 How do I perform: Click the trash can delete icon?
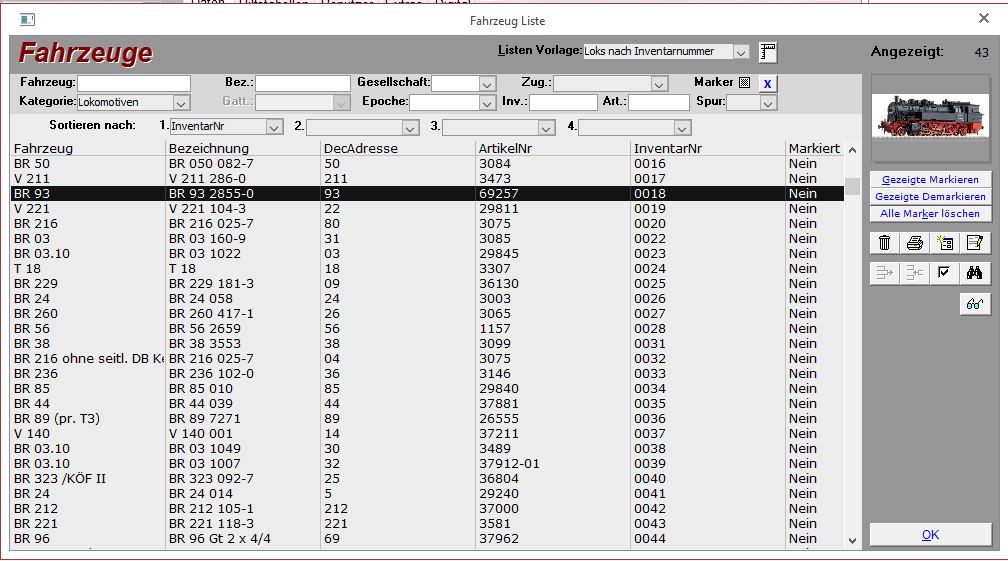(x=885, y=243)
